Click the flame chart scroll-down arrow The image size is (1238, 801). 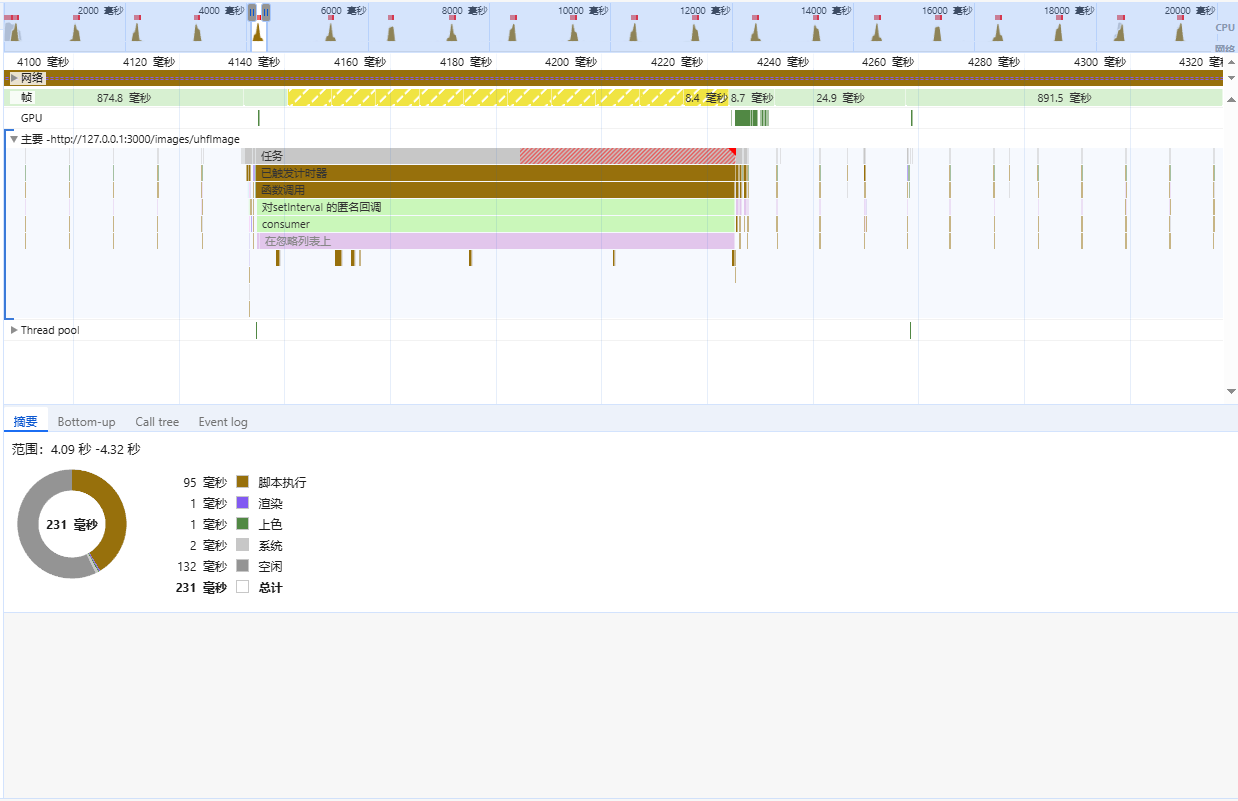1230,391
